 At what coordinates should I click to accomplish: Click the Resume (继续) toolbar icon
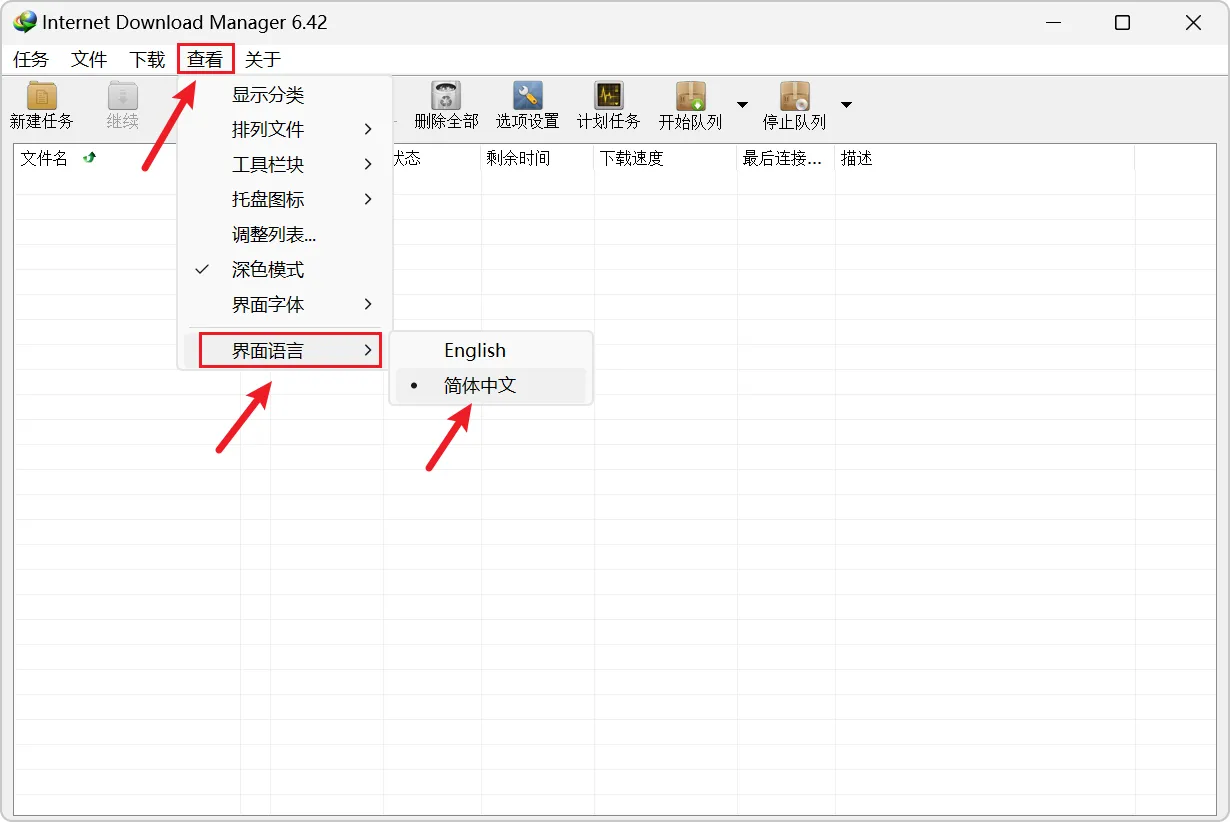tap(123, 96)
